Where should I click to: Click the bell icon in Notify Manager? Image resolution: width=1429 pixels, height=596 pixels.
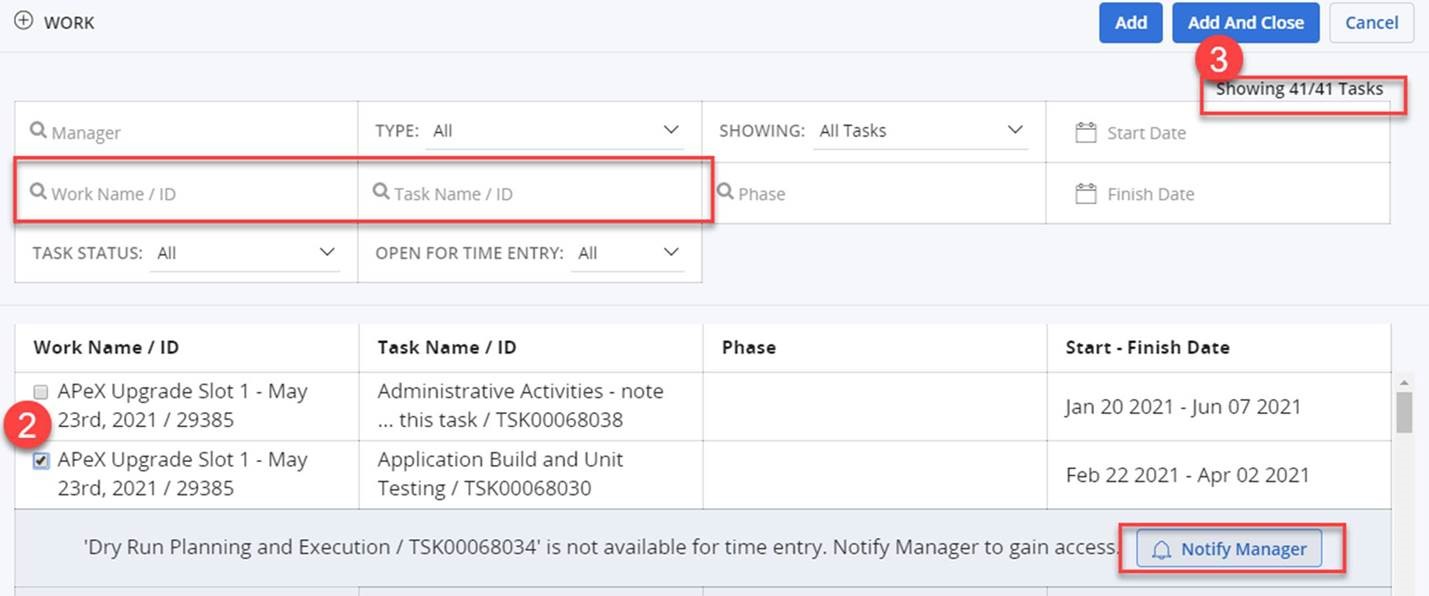[1161, 549]
